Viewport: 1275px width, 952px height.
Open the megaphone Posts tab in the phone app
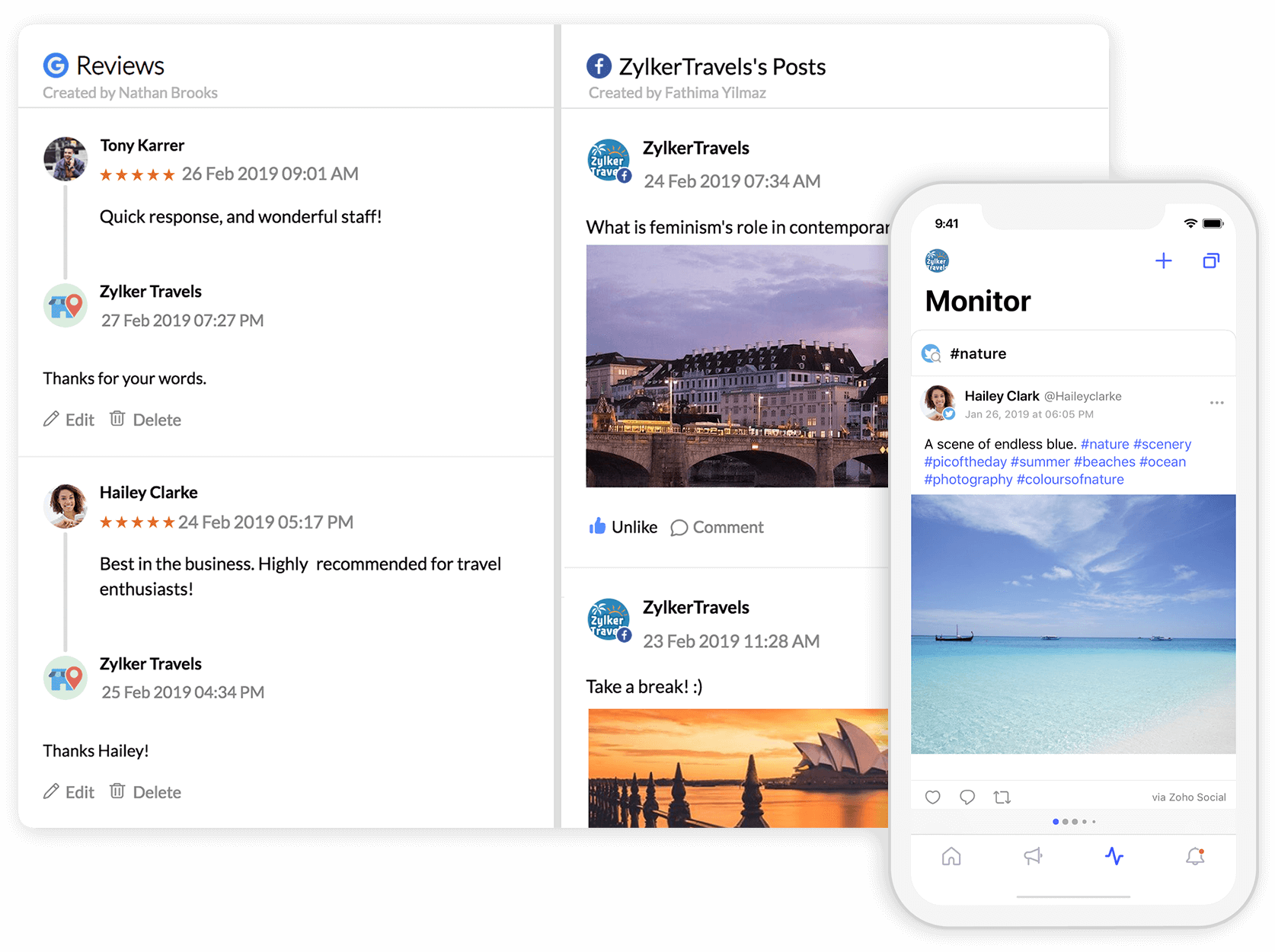1033,857
